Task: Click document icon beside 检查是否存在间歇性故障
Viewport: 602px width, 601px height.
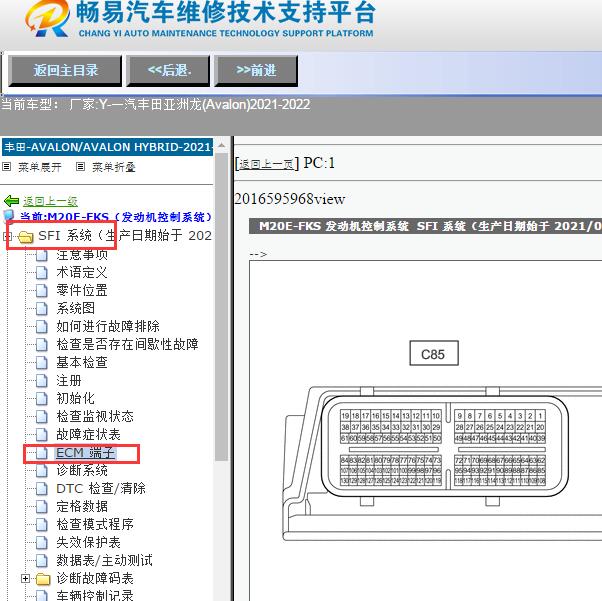Action: click(x=41, y=345)
